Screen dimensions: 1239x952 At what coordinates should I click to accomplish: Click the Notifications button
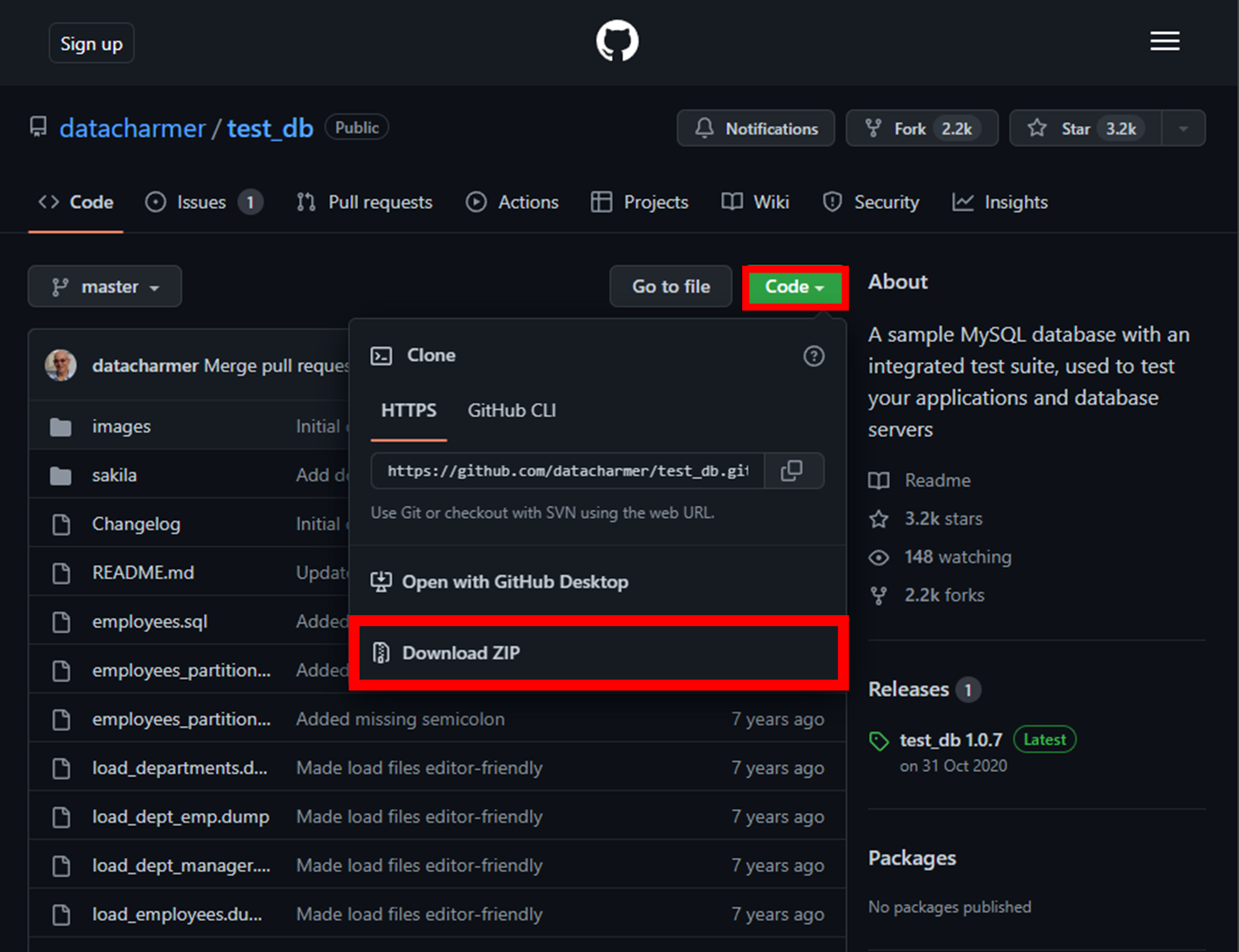click(756, 129)
